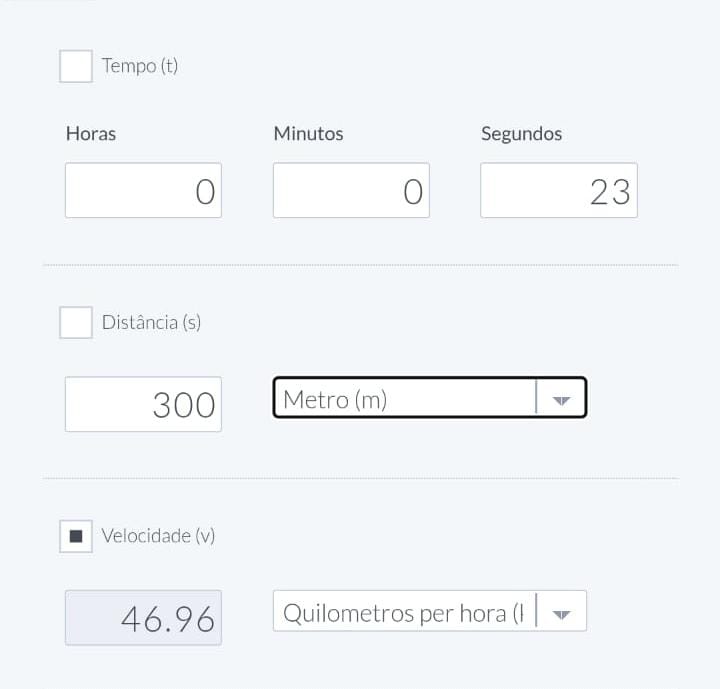Click the Tempo (t) label
This screenshot has width=720, height=689.
point(140,66)
